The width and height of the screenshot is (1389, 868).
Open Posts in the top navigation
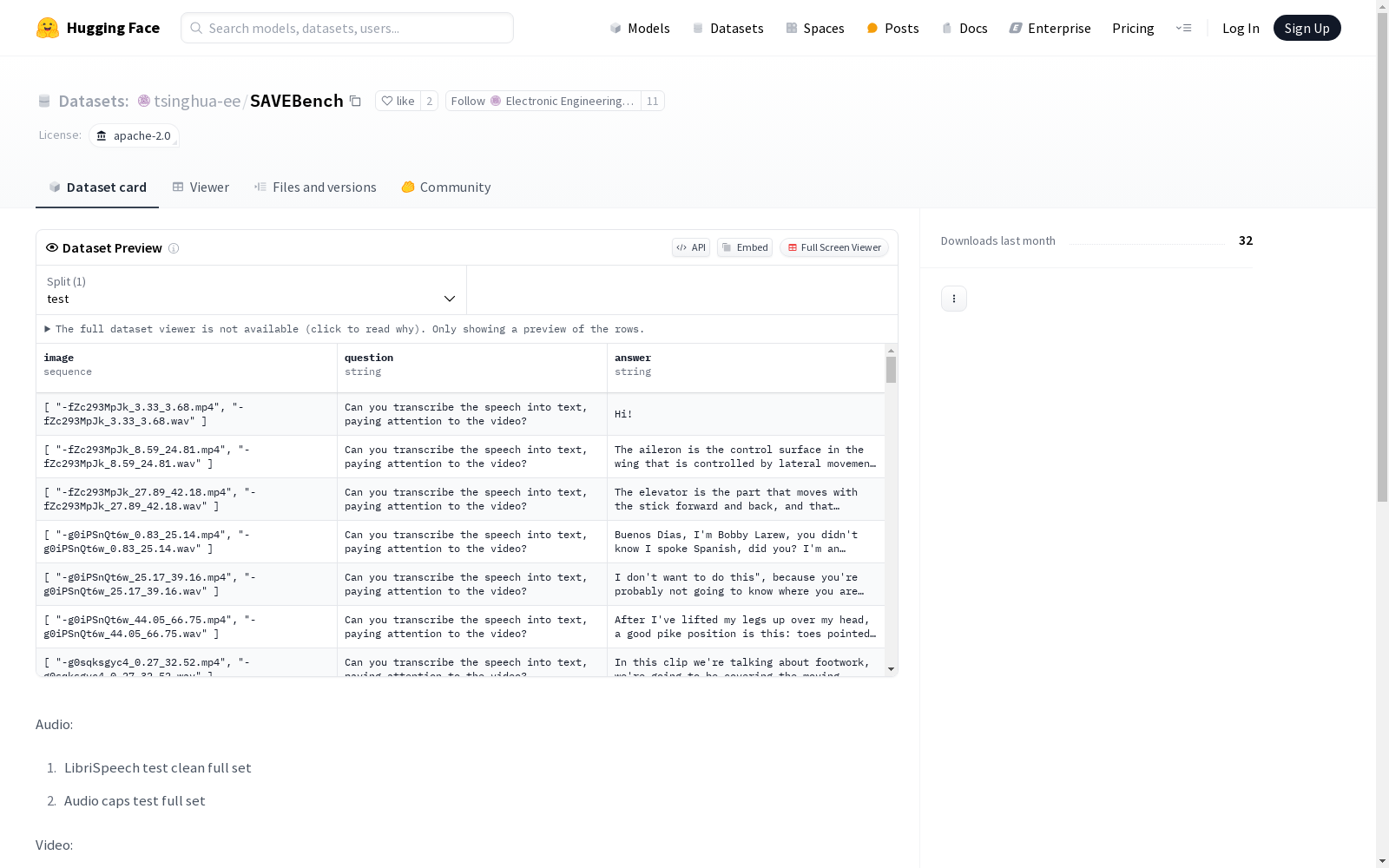[x=892, y=28]
